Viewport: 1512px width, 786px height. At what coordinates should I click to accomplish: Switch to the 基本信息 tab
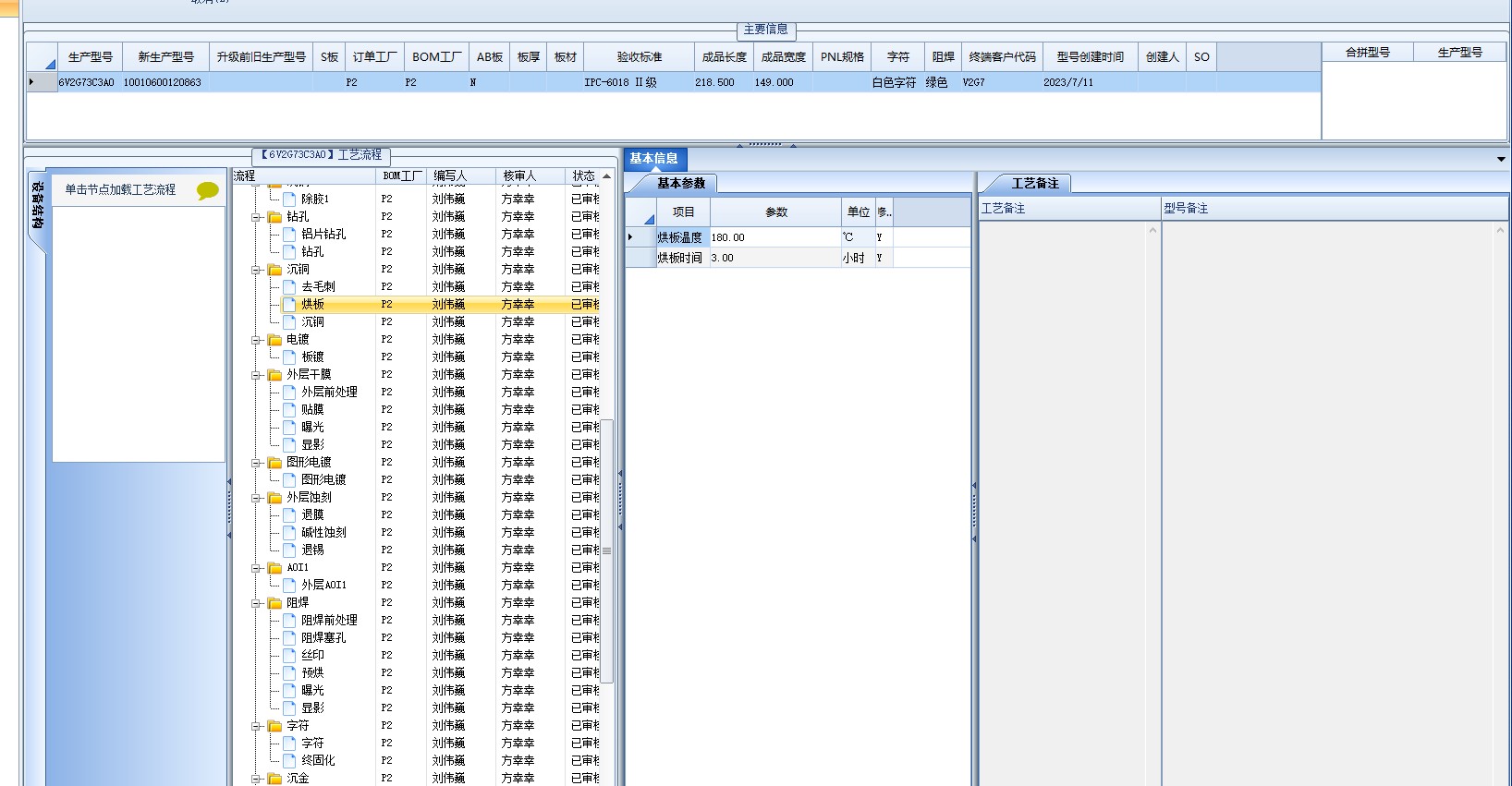pos(654,159)
